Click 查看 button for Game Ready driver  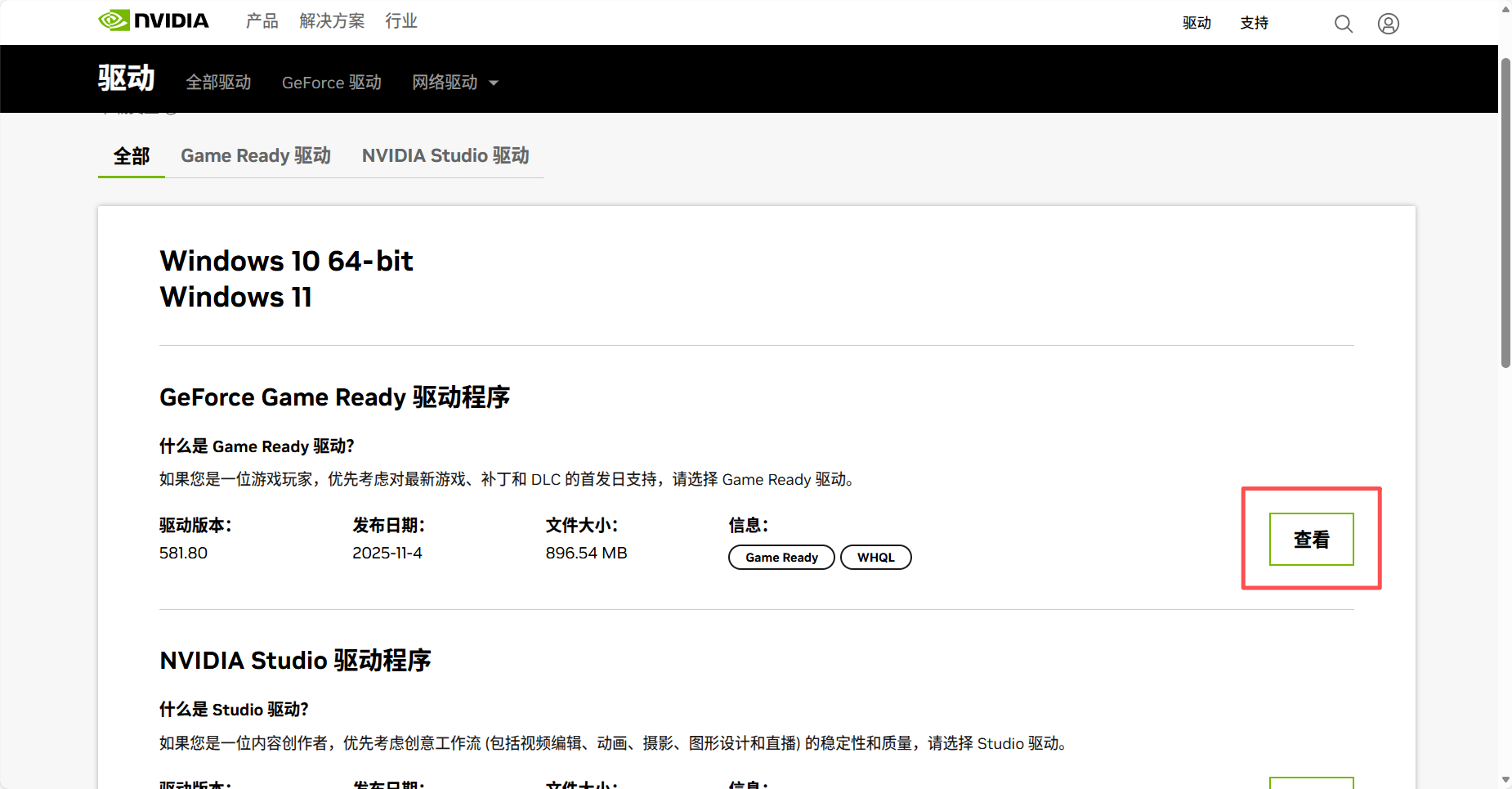pos(1312,539)
